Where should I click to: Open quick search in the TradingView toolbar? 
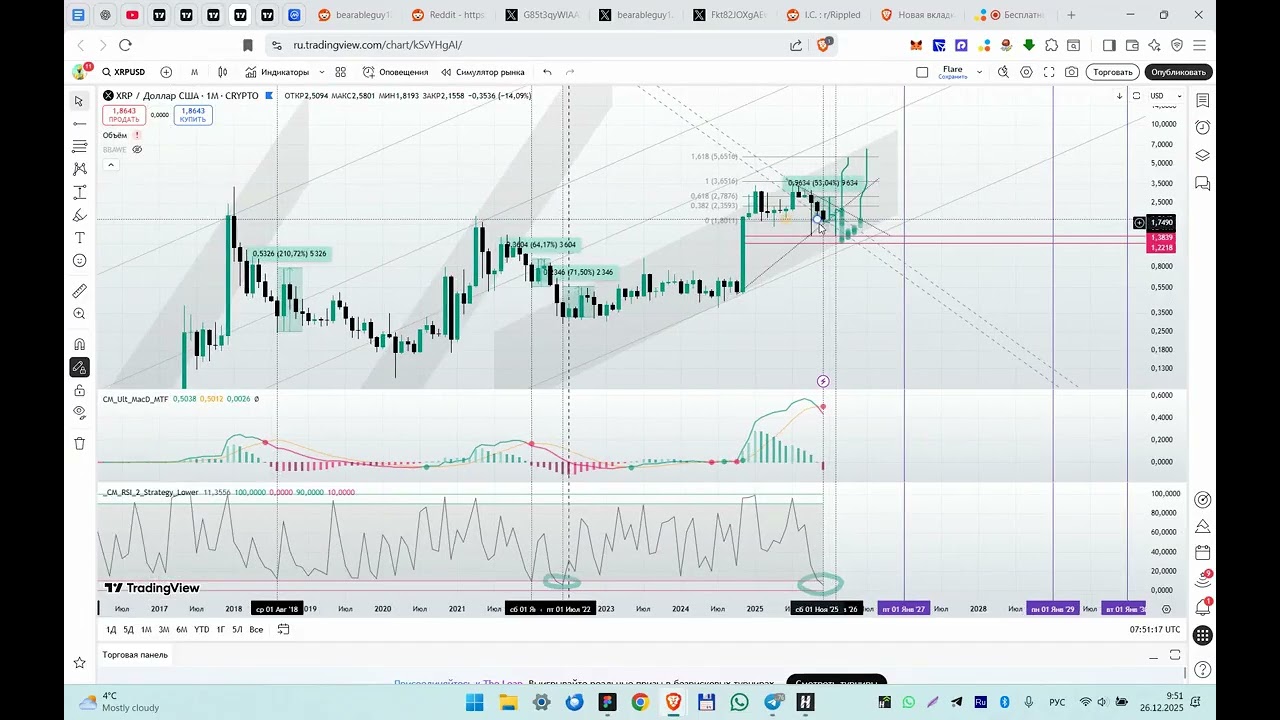1003,72
